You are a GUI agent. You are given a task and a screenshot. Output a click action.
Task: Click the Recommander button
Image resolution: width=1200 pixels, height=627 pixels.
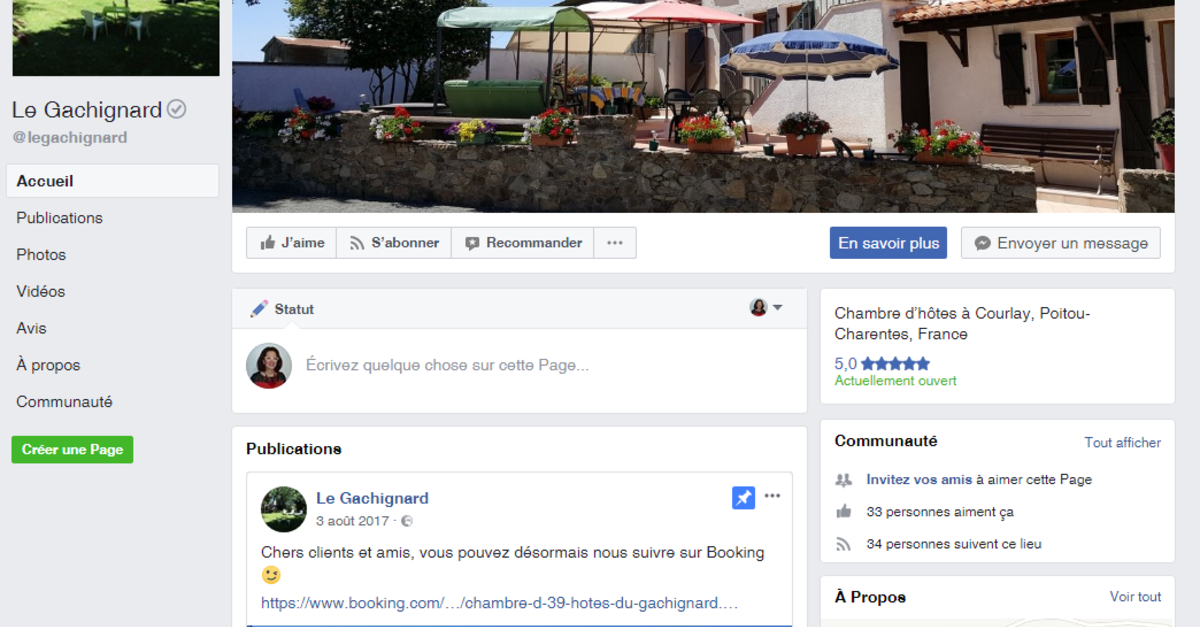point(523,243)
